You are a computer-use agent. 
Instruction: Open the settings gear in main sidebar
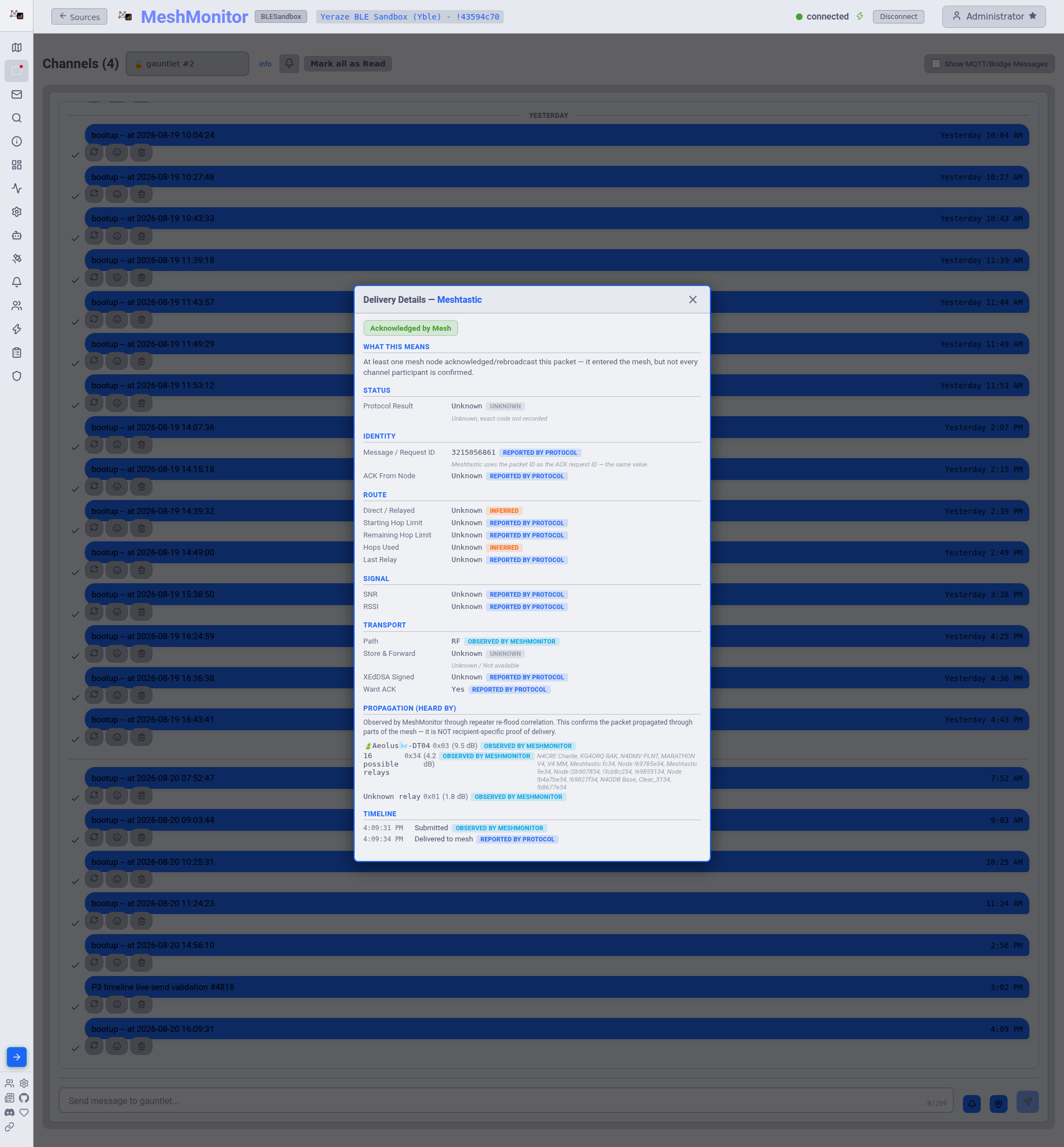[17, 212]
